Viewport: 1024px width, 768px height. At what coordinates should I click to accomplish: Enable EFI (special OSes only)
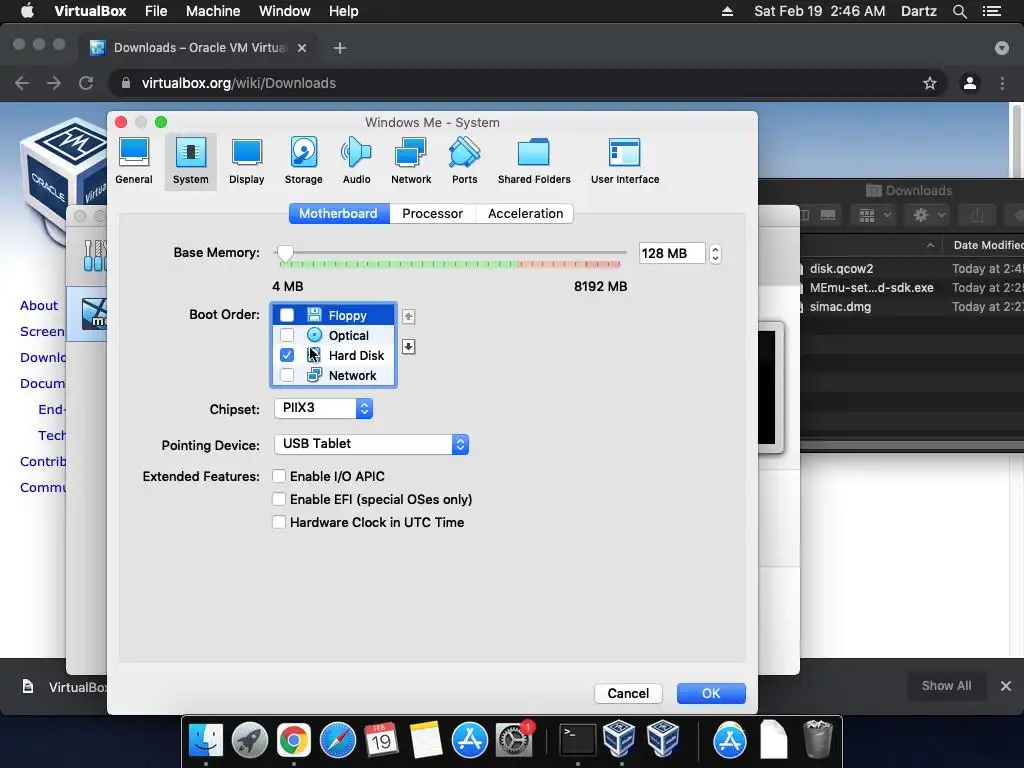pos(279,499)
